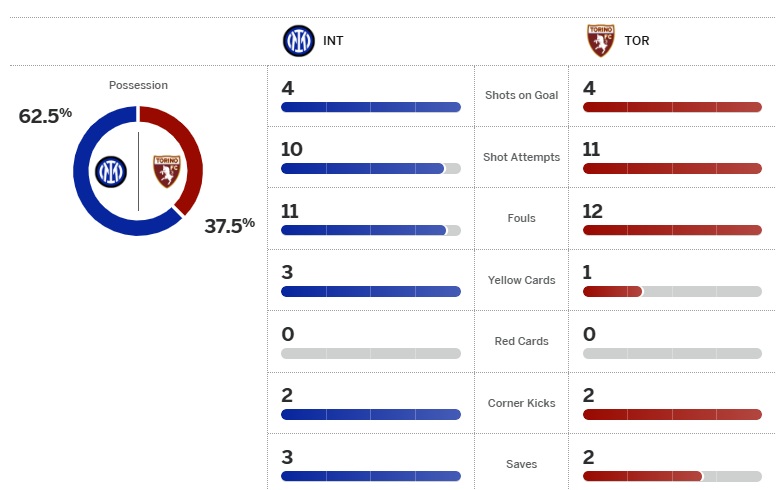
Task: Select the Yellow Cards stat label
Action: pyautogui.click(x=521, y=280)
